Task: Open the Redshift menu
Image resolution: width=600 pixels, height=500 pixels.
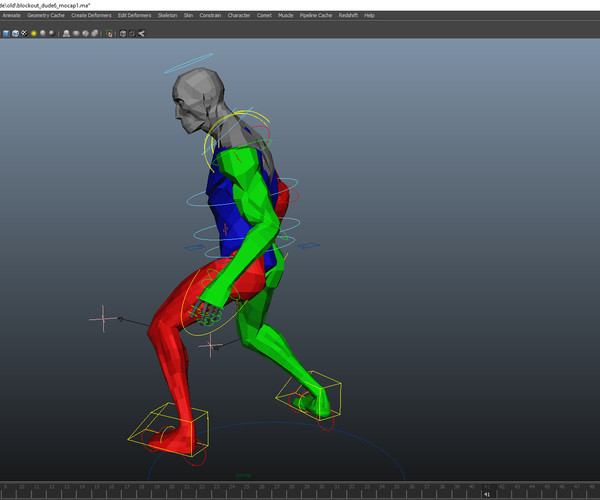Action: pos(347,16)
